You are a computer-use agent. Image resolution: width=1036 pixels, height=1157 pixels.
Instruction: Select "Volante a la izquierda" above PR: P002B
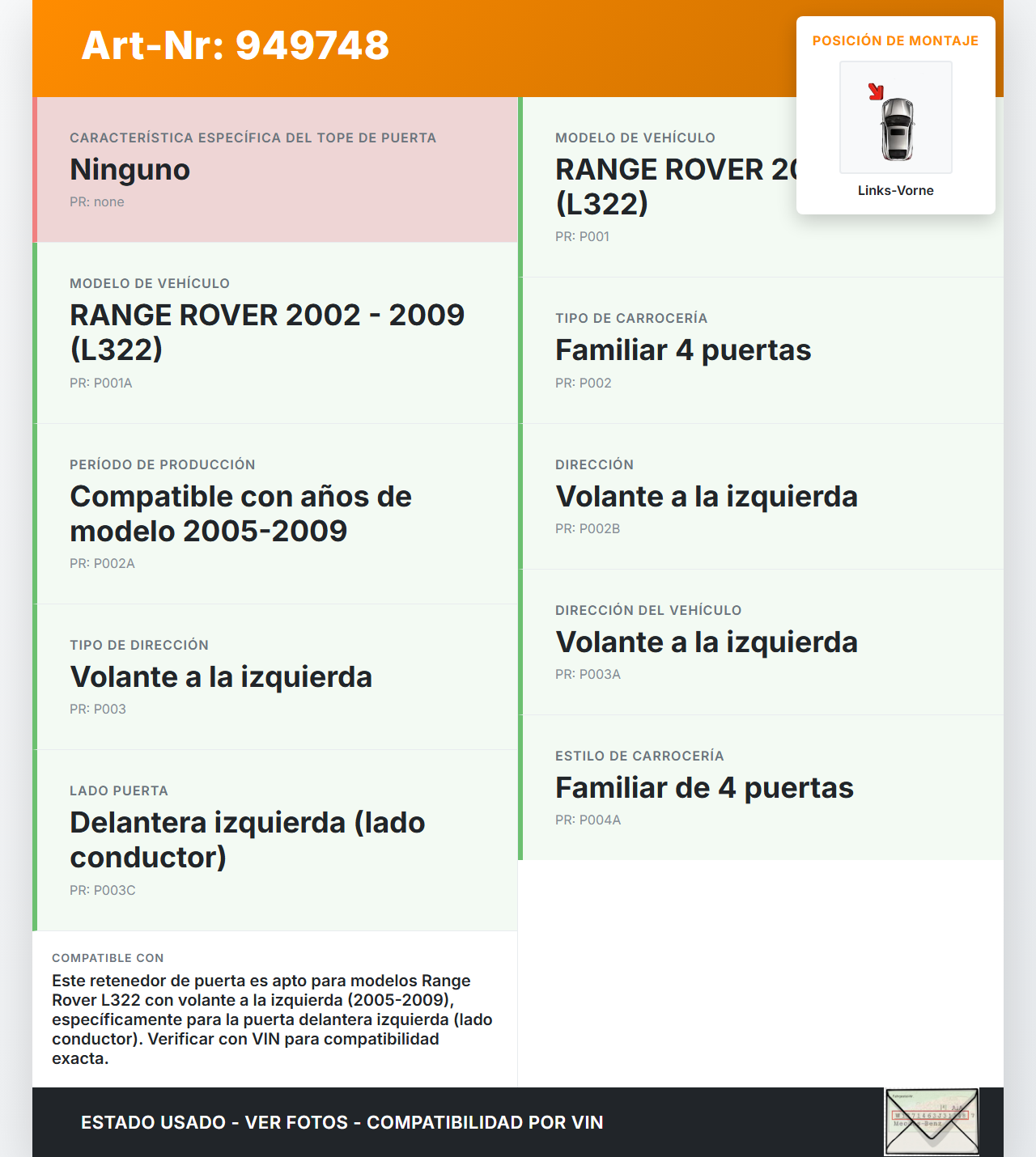point(707,496)
